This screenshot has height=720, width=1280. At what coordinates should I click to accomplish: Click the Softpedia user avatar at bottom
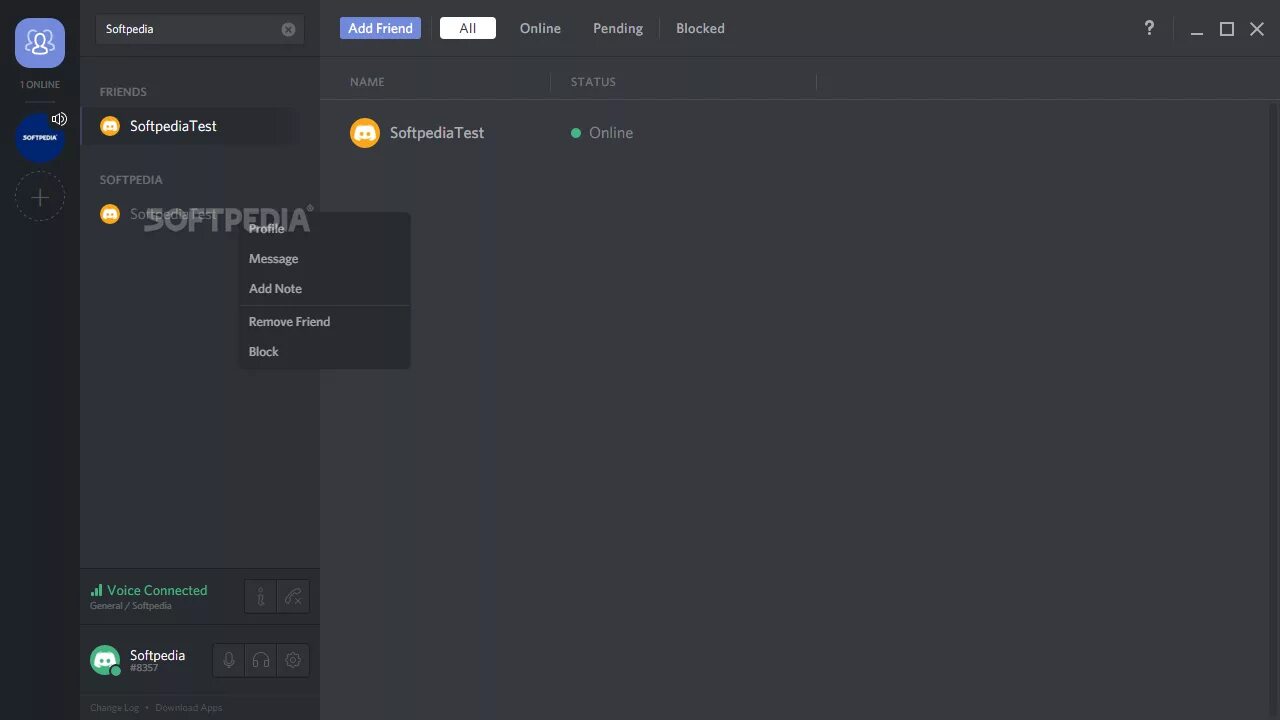coord(105,660)
